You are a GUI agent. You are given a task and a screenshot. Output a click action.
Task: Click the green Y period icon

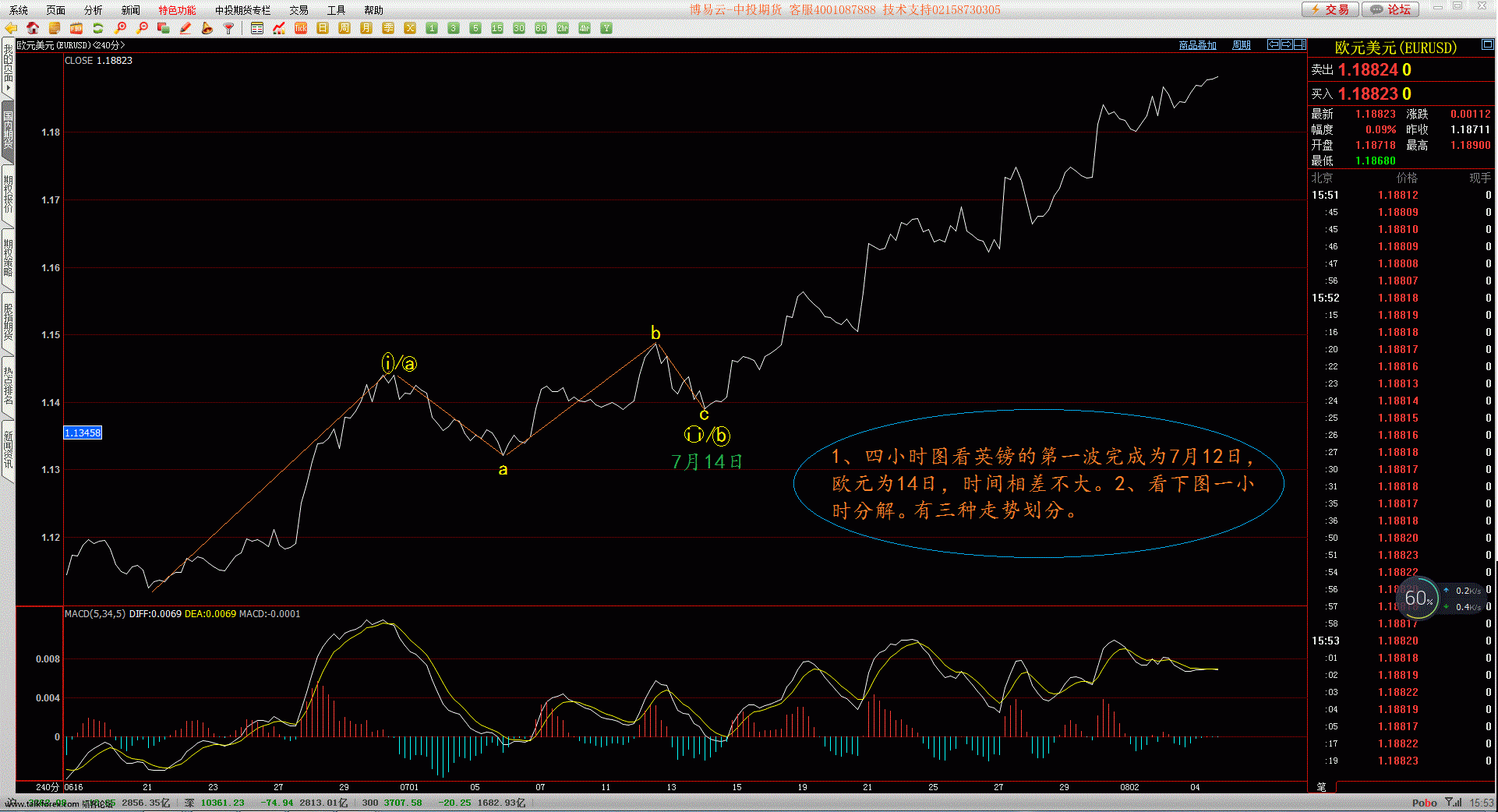point(606,28)
